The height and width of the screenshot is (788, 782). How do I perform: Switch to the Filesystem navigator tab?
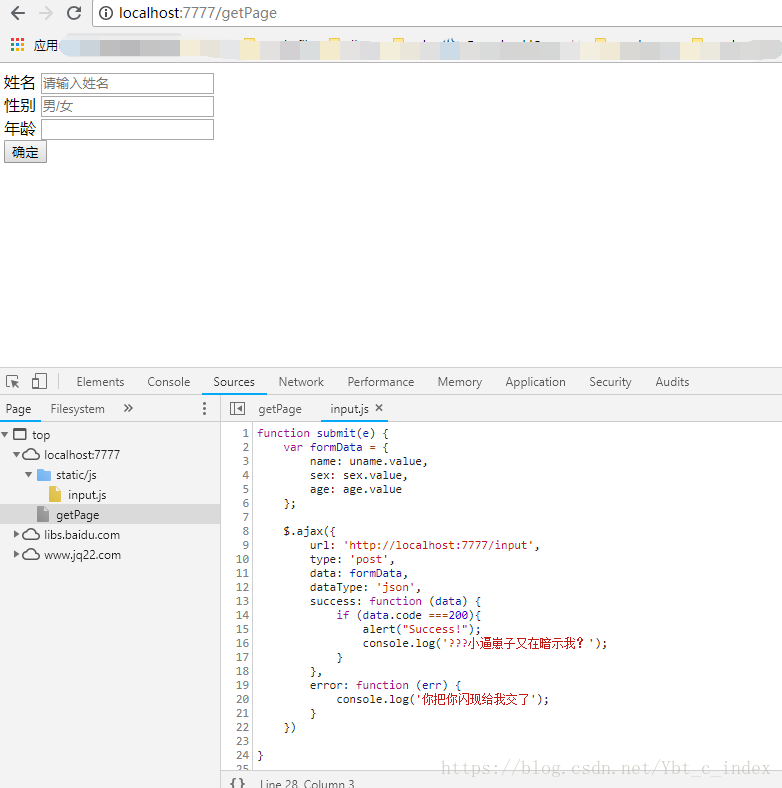[78, 409]
